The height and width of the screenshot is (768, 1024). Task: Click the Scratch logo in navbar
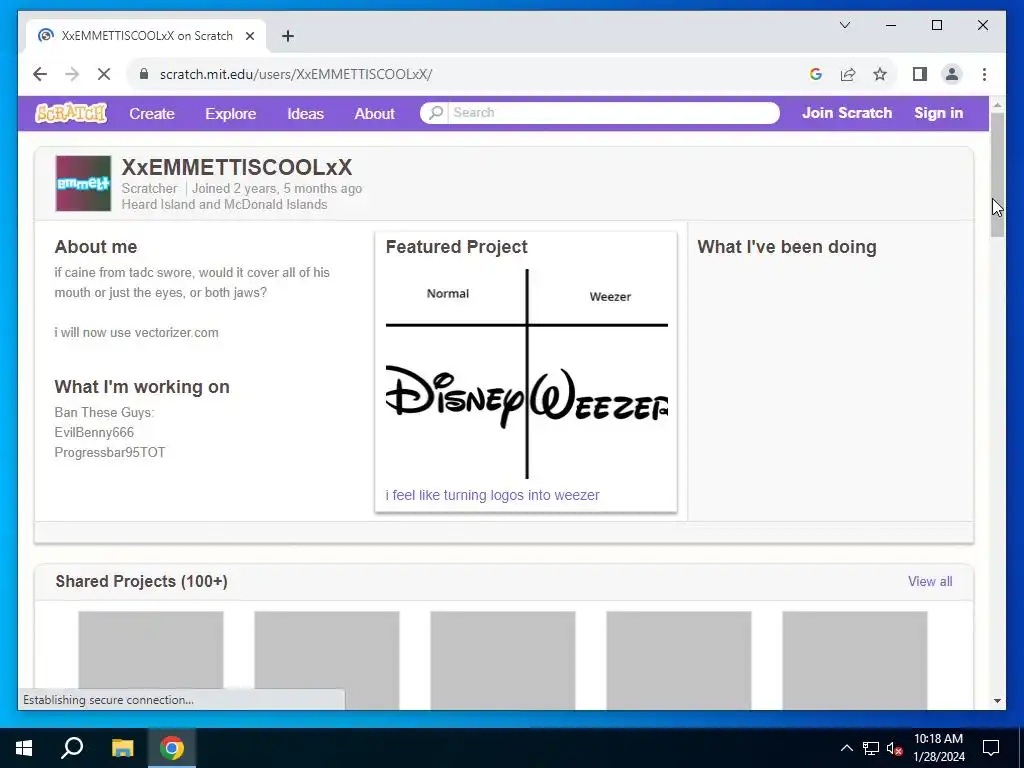[x=71, y=113]
